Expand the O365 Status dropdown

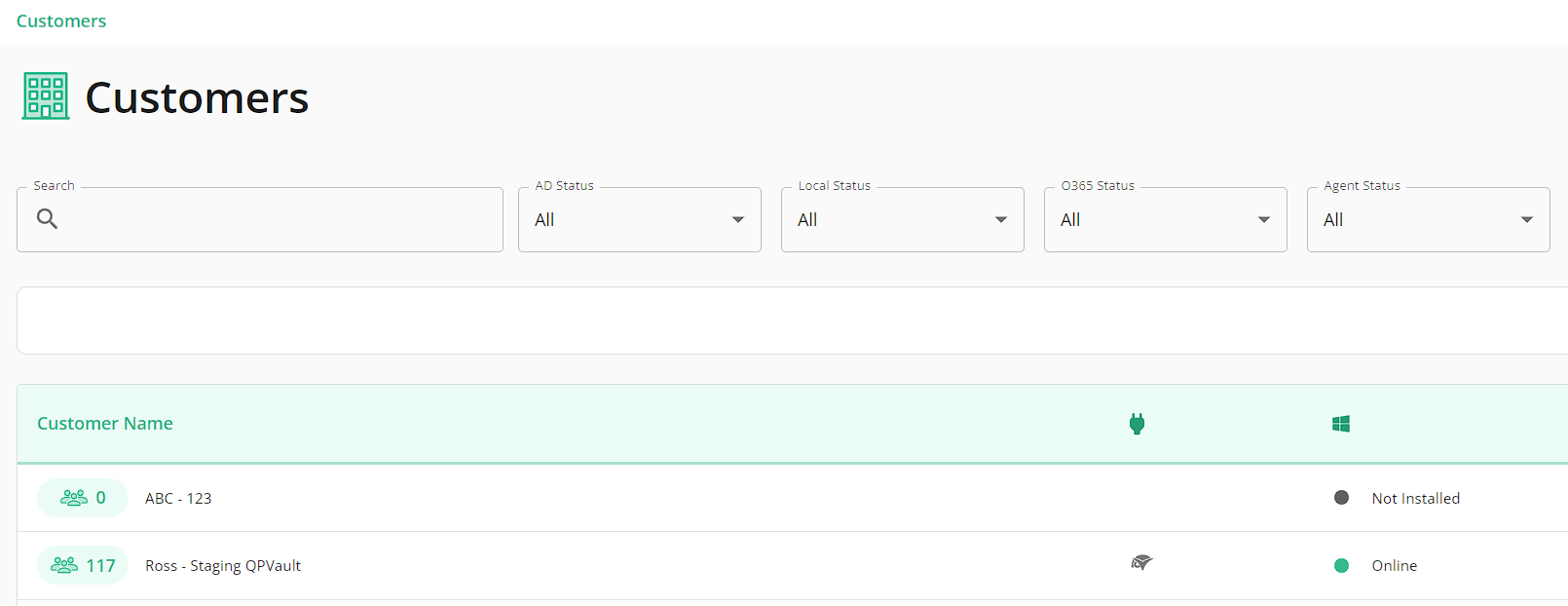pyautogui.click(x=1166, y=219)
